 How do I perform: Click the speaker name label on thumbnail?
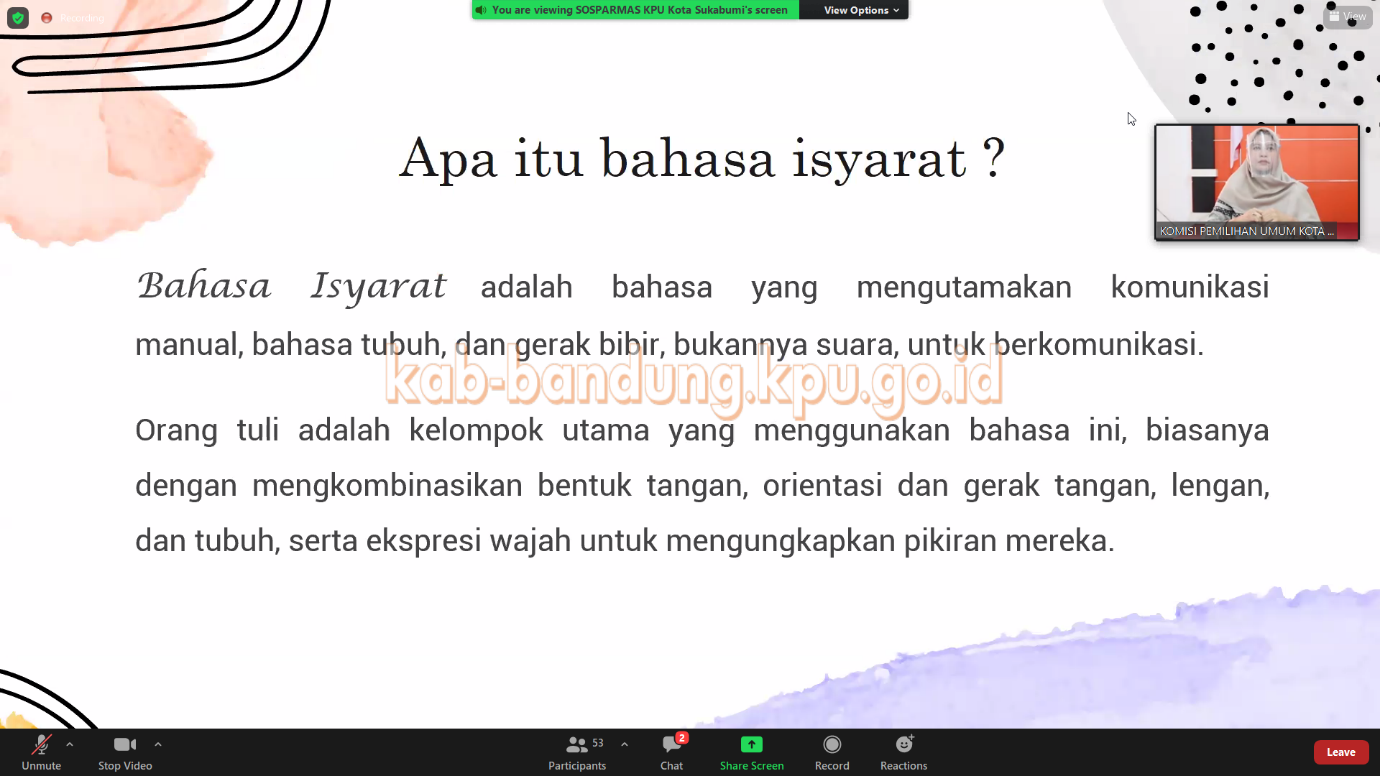(x=1246, y=231)
